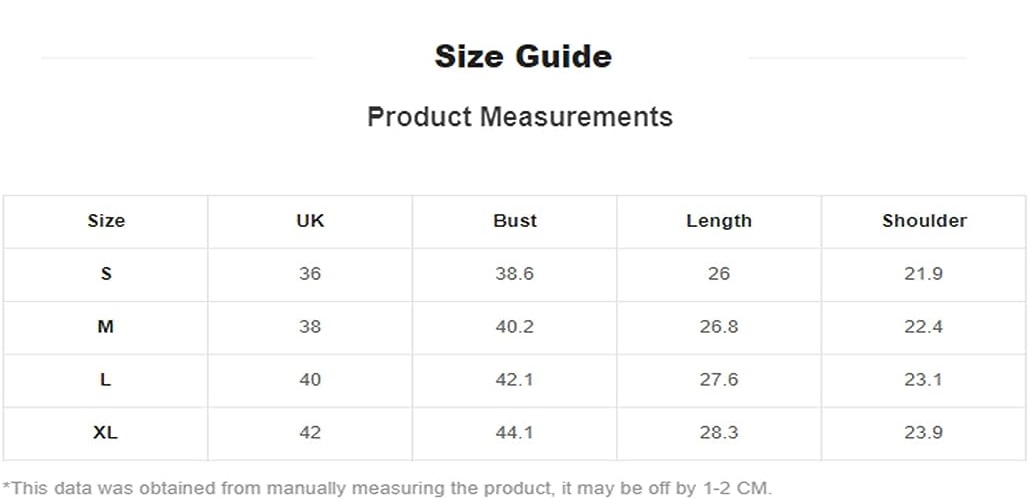Image resolution: width=1029 pixels, height=499 pixels.
Task: Click shoulder value 23.1
Action: [x=924, y=380]
